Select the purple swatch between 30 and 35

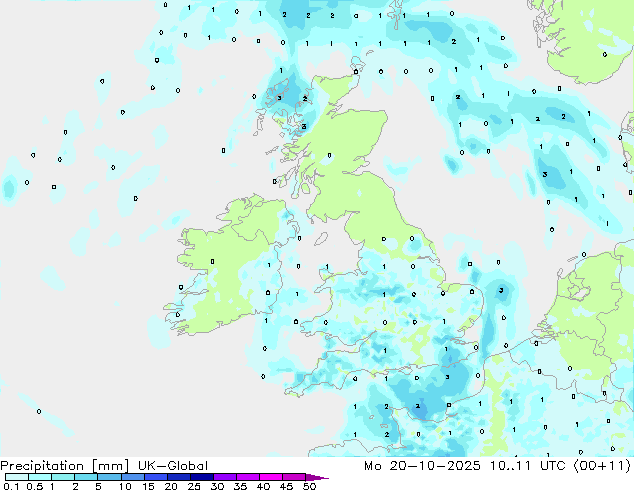[224, 477]
